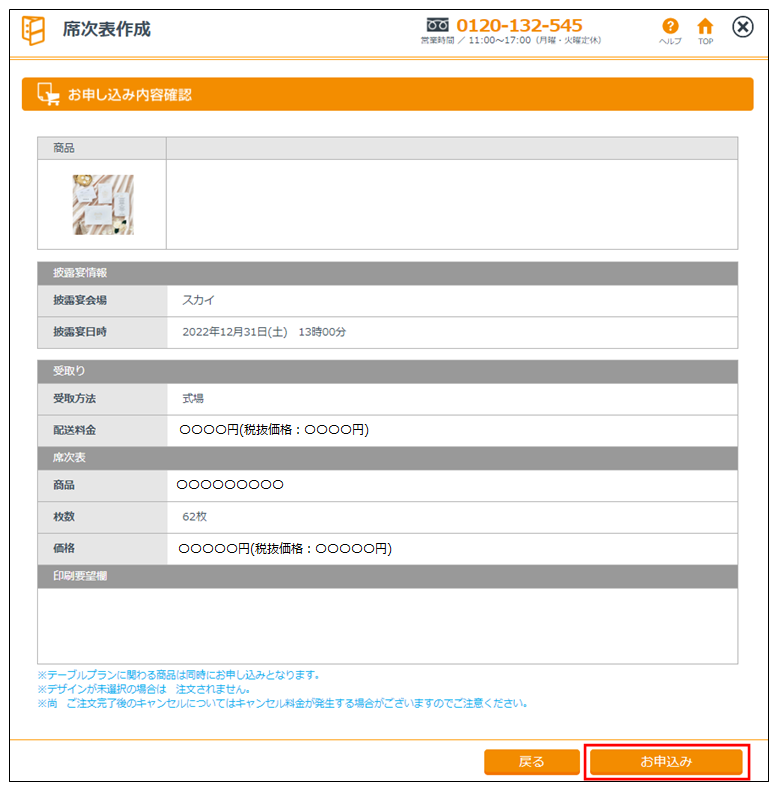Click the cart icon beside お申し込み内容確認
Screen dimensions: 781x792
click(x=48, y=95)
